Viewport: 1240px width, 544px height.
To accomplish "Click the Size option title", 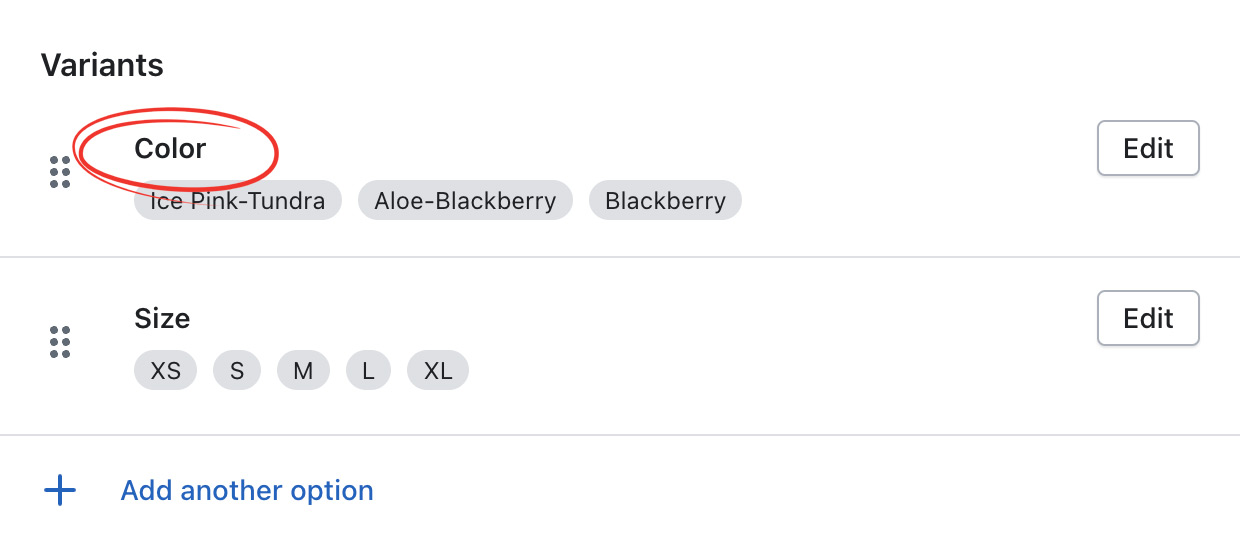I will [x=162, y=318].
